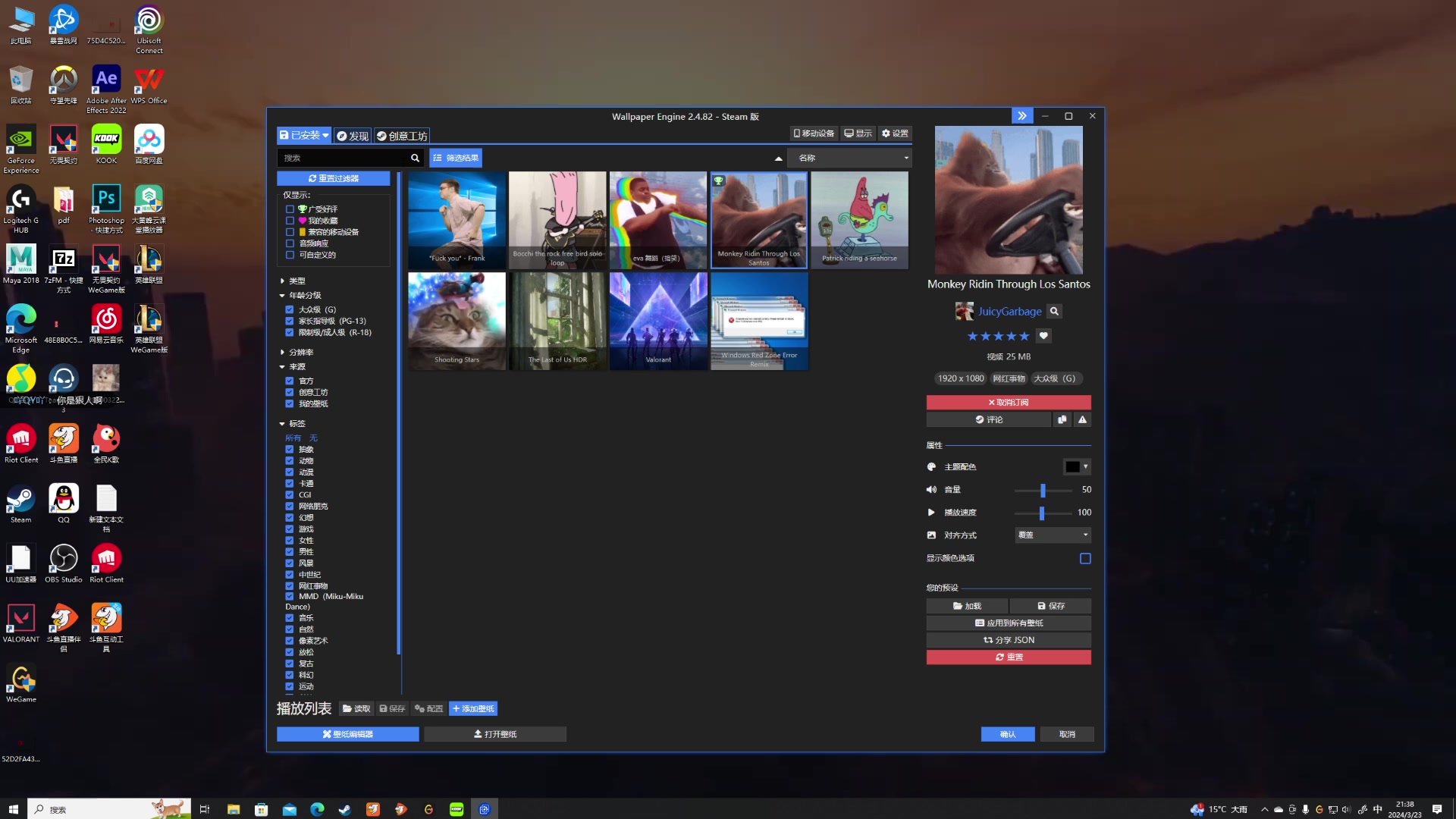Viewport: 1456px width, 819px height.
Task: Open the 移动设备 mobile device button
Action: (814, 133)
